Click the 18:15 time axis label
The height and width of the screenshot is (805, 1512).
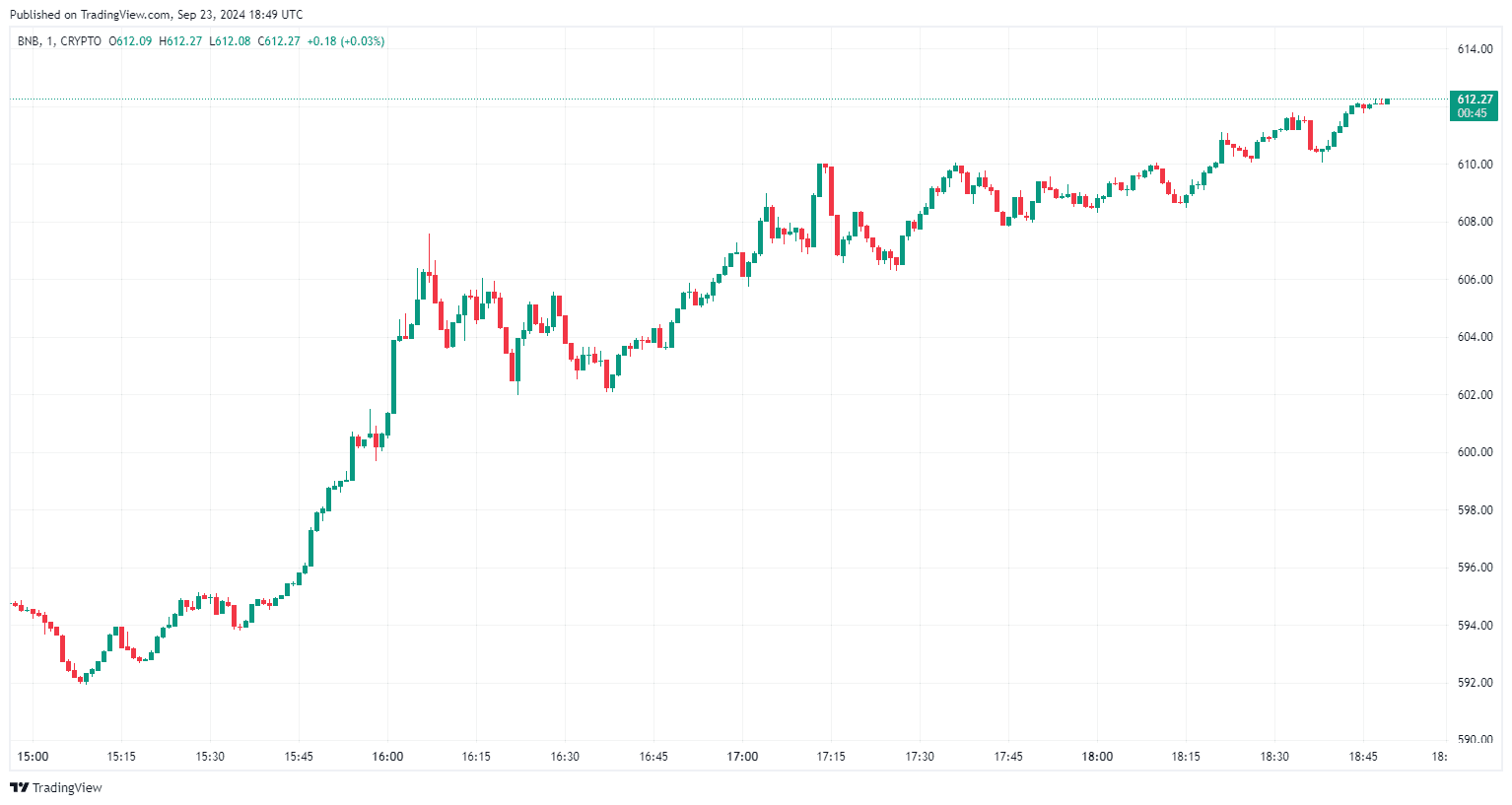click(x=1186, y=757)
